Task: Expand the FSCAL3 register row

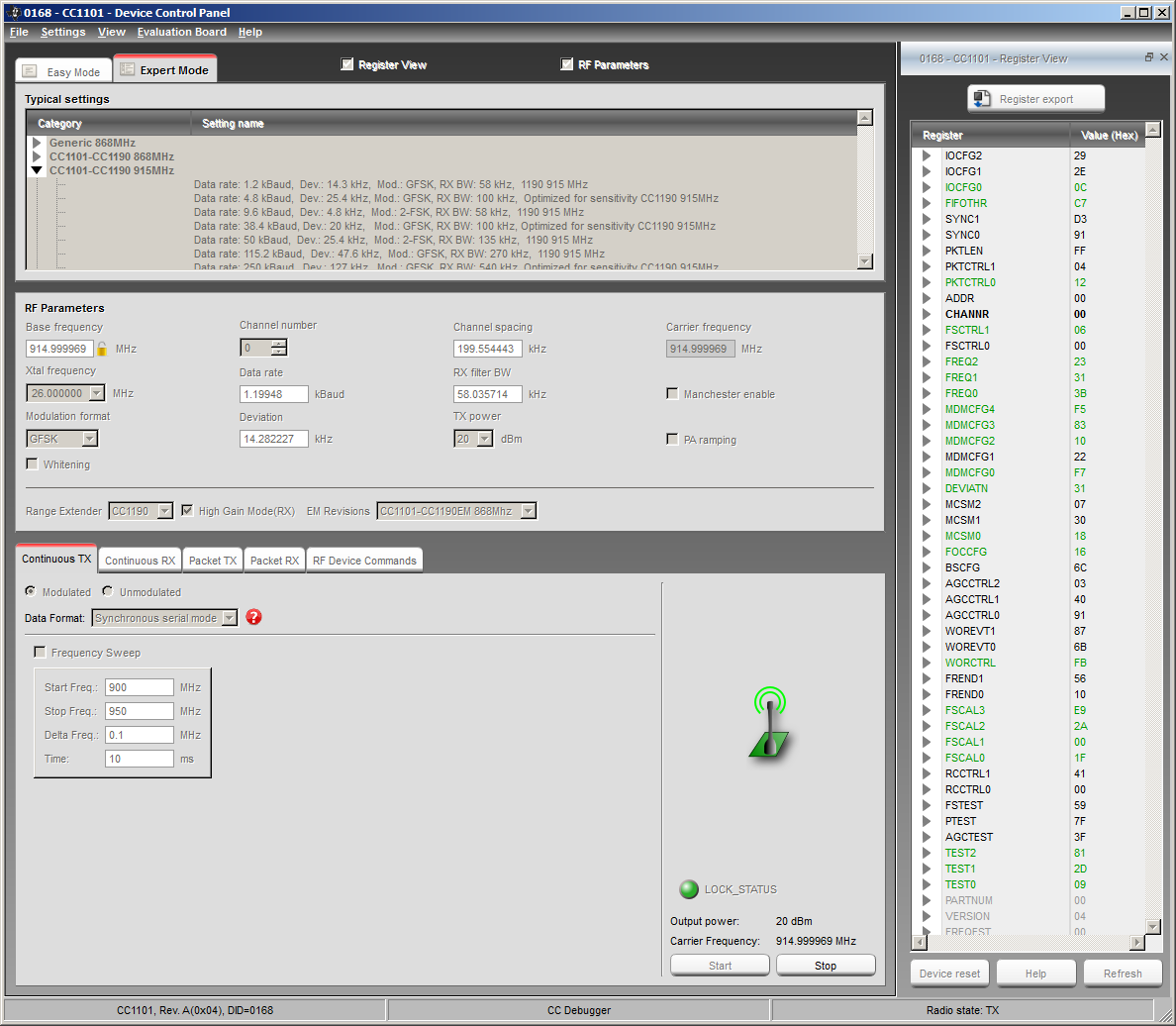Action: (927, 710)
